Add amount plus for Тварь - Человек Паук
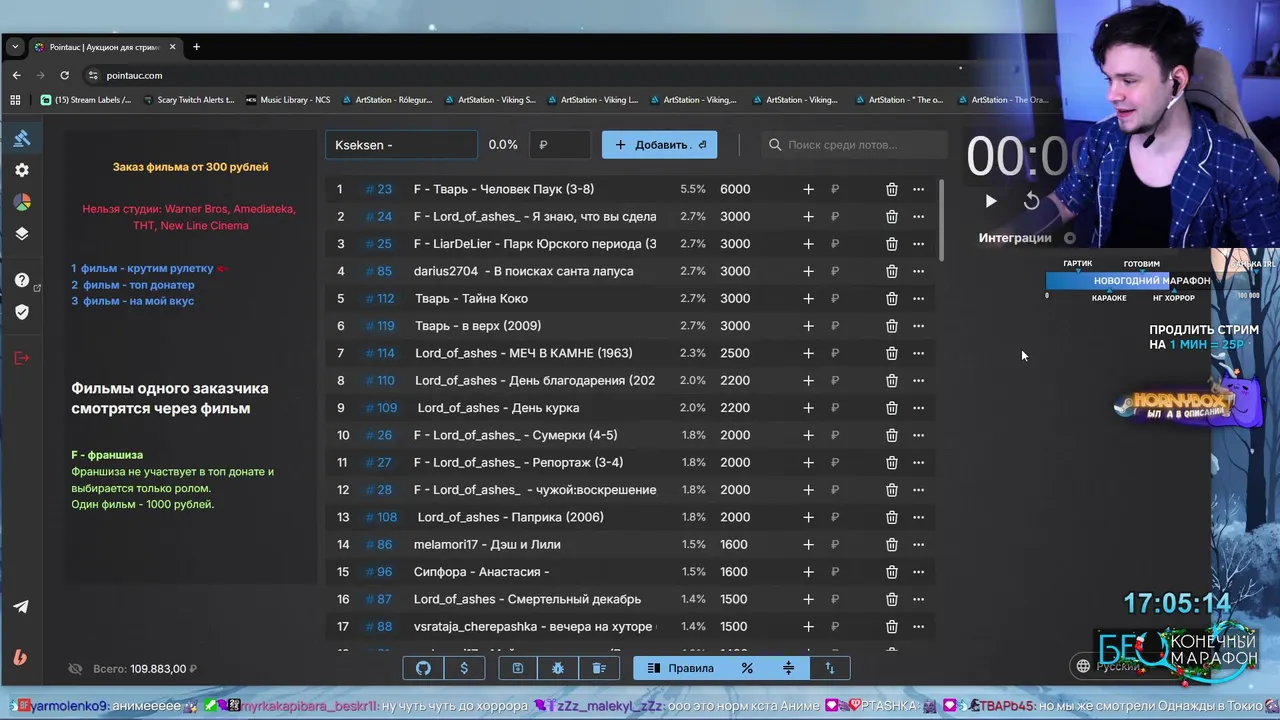Viewport: 1280px width, 720px height. tap(808, 189)
